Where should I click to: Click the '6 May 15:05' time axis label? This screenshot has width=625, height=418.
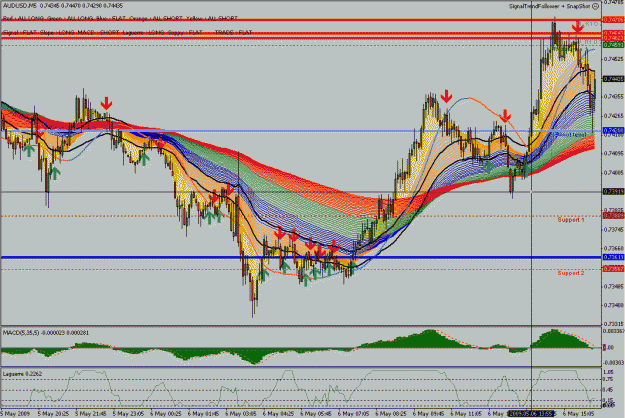[578, 414]
